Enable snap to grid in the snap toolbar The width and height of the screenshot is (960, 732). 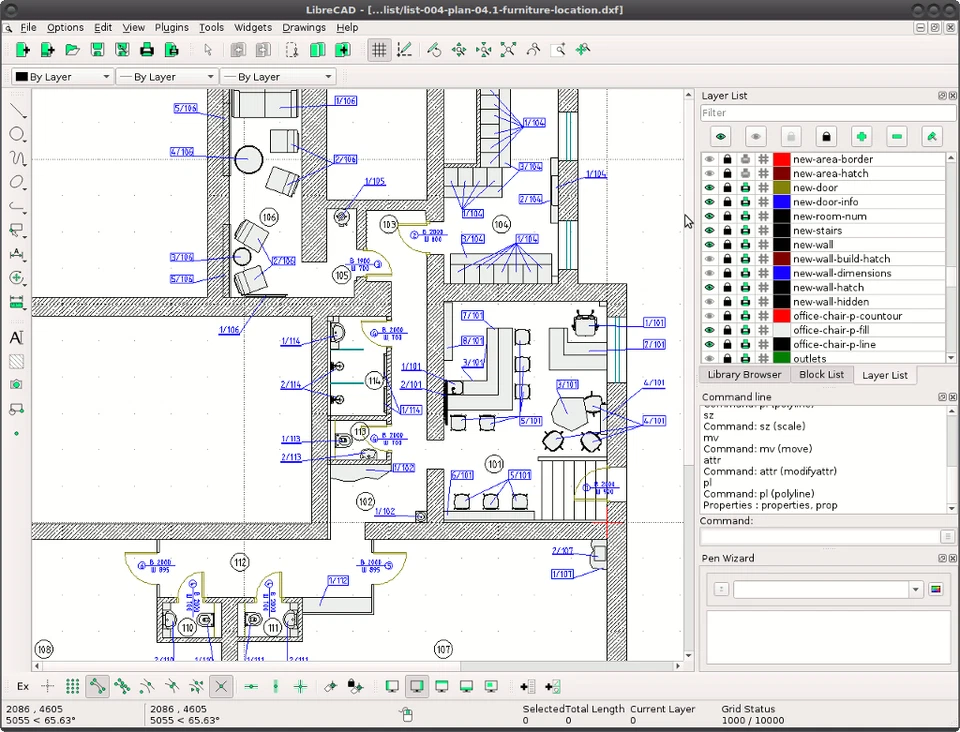click(72, 686)
